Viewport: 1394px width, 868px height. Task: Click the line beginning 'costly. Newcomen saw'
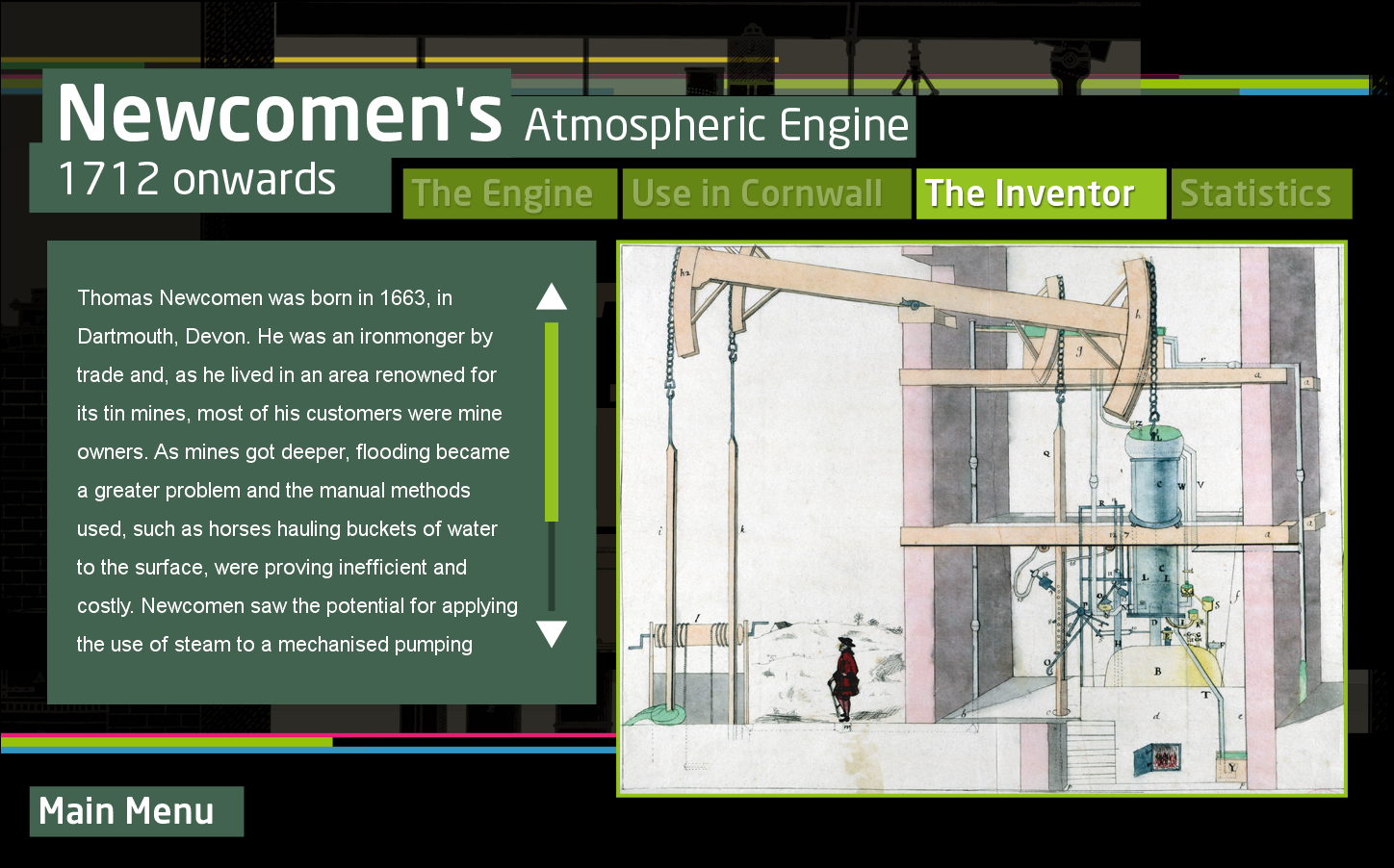pyautogui.click(x=297, y=606)
